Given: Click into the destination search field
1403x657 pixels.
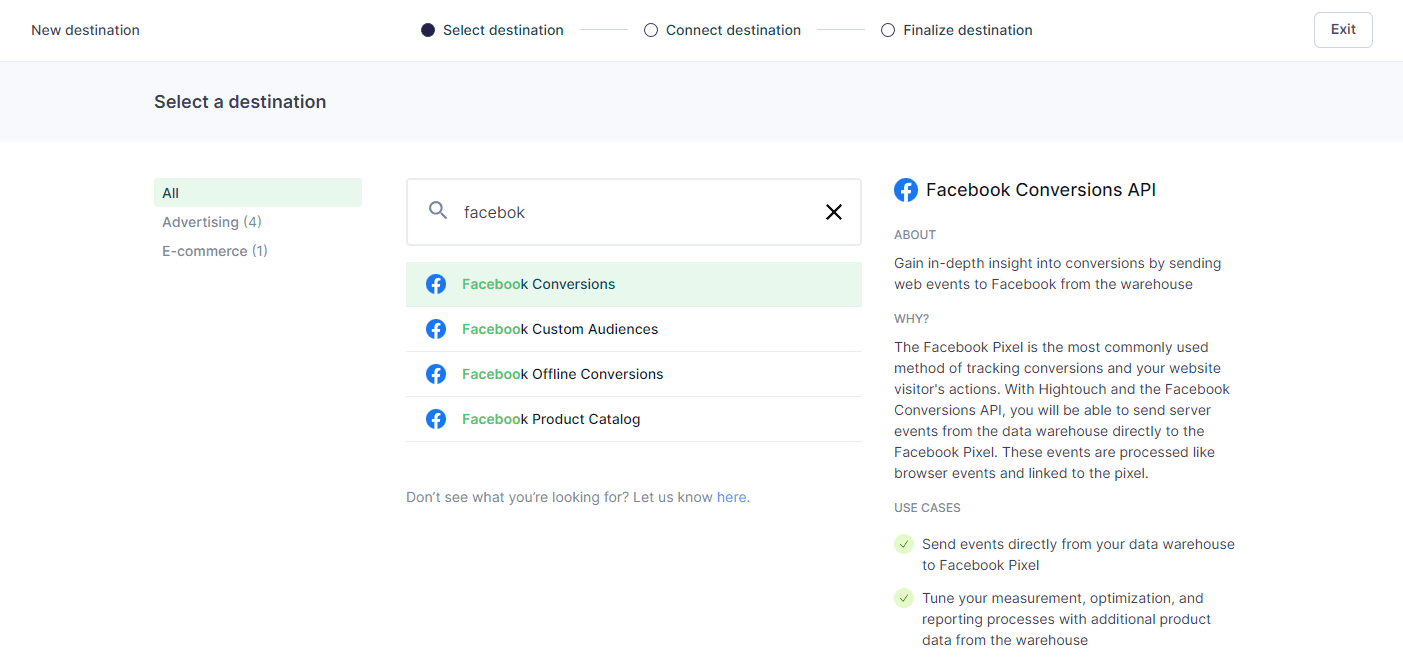Looking at the screenshot, I should 630,212.
